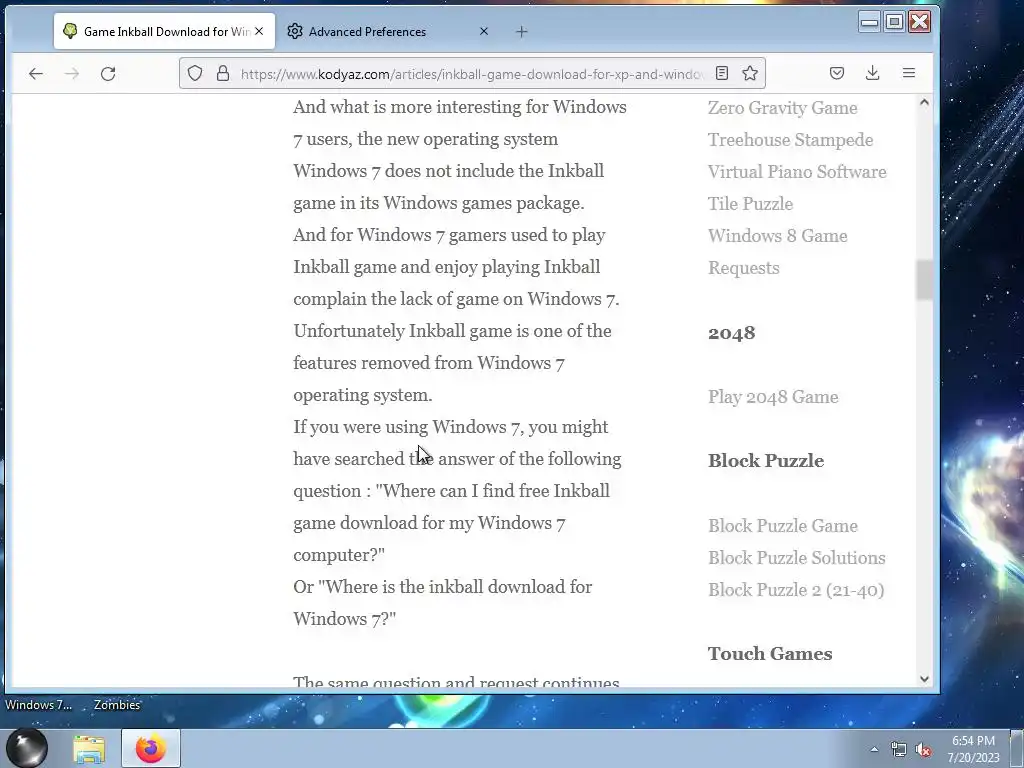Open the Play 2048 Game link

773,397
